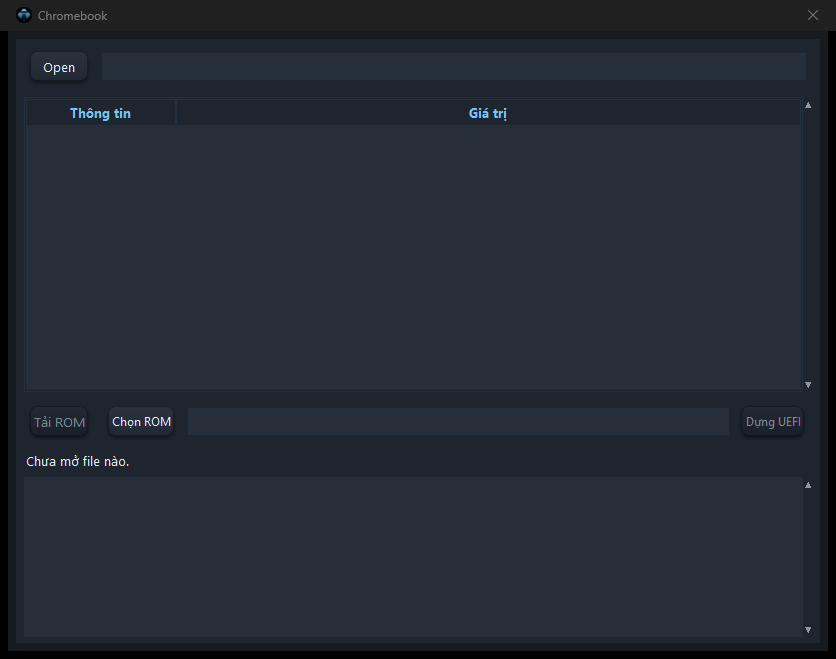
Task: Select the Thông tin column header
Action: [101, 113]
